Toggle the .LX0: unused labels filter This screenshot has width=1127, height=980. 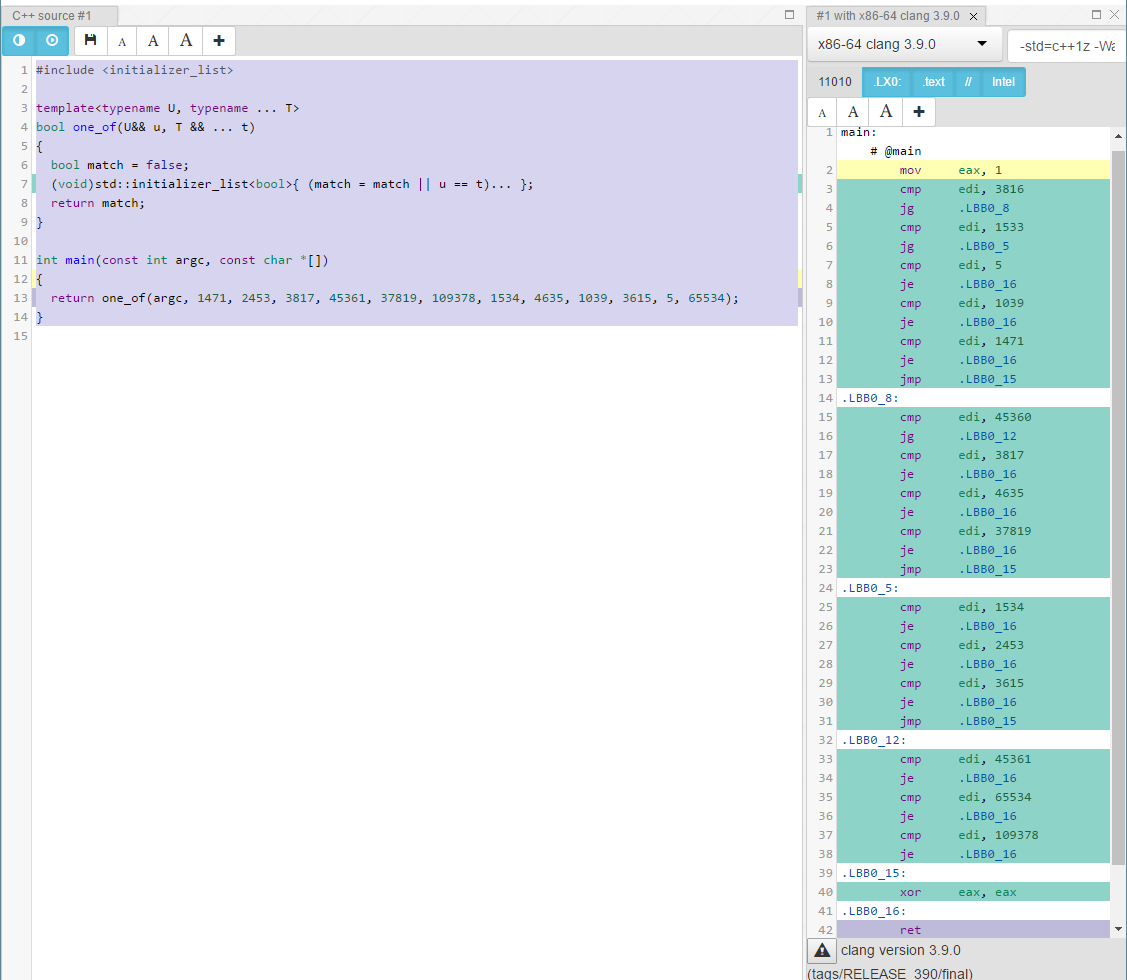pyautogui.click(x=886, y=82)
